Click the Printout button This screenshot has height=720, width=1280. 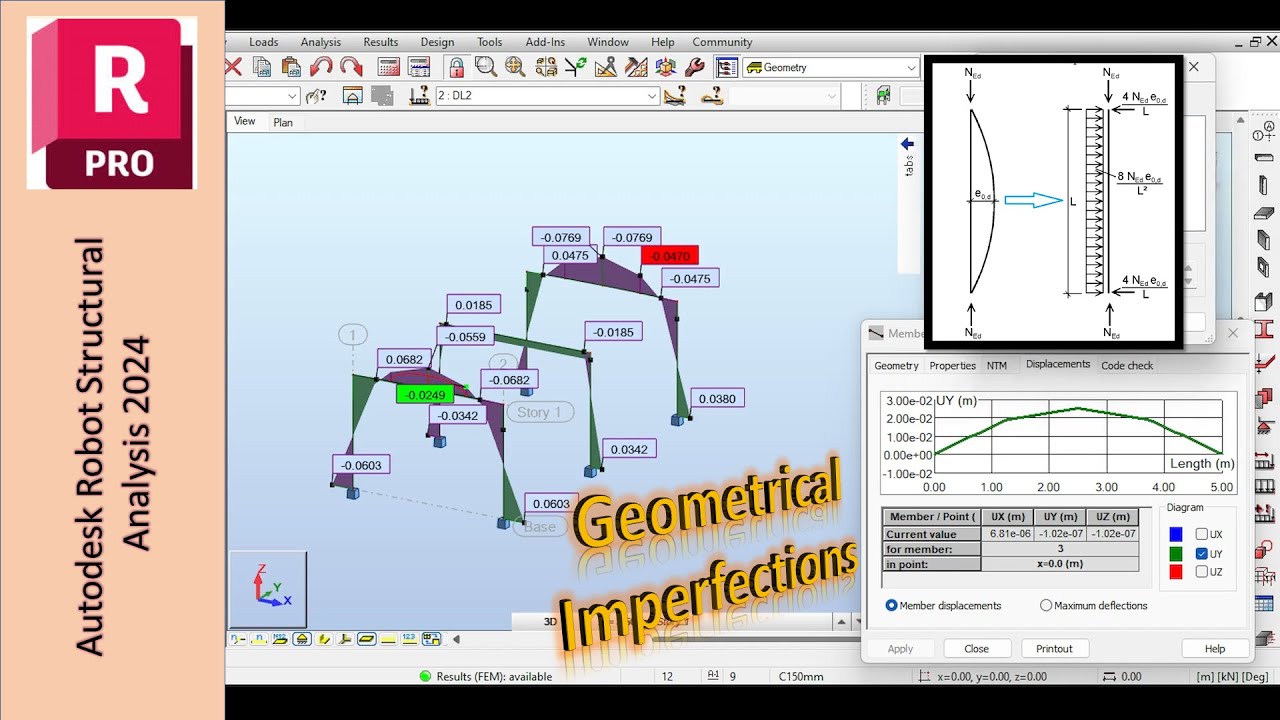pos(1054,649)
